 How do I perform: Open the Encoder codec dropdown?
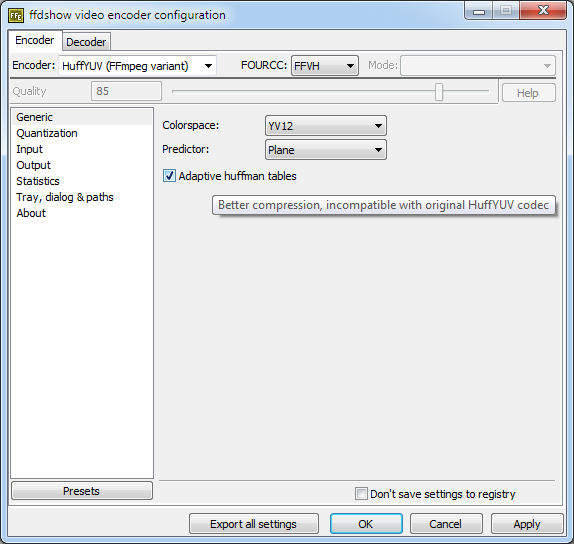tap(138, 66)
